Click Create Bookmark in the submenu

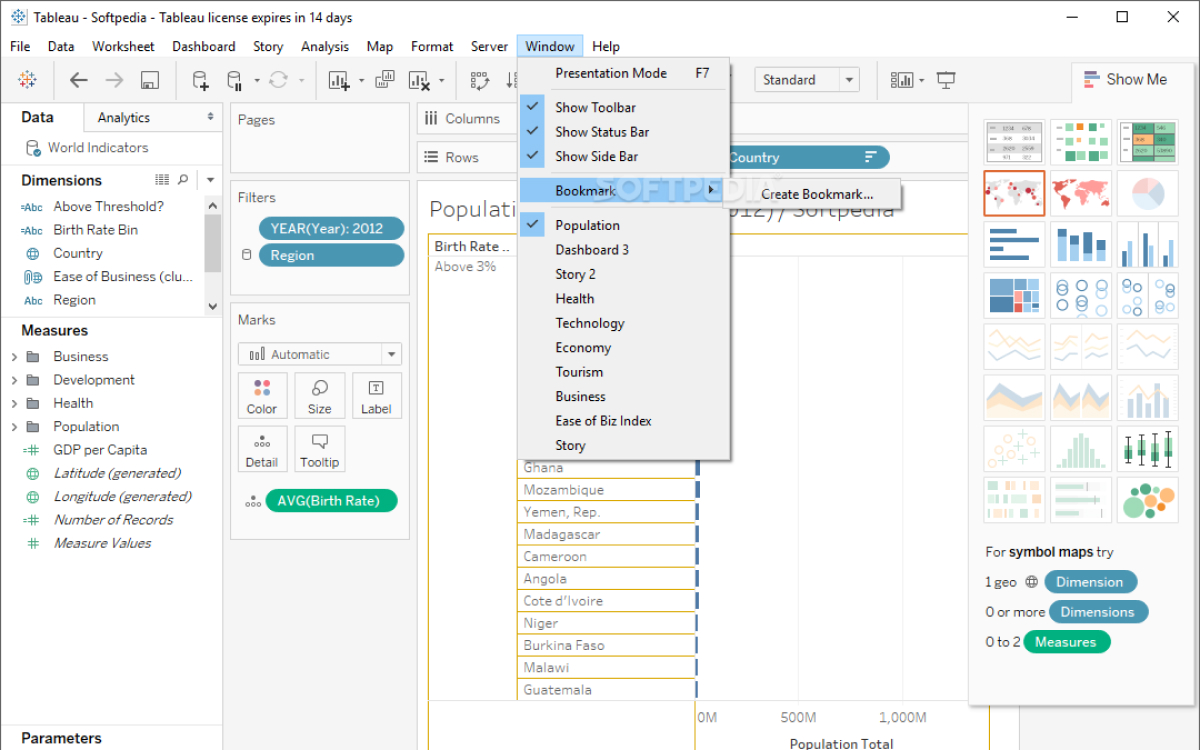[x=816, y=195]
